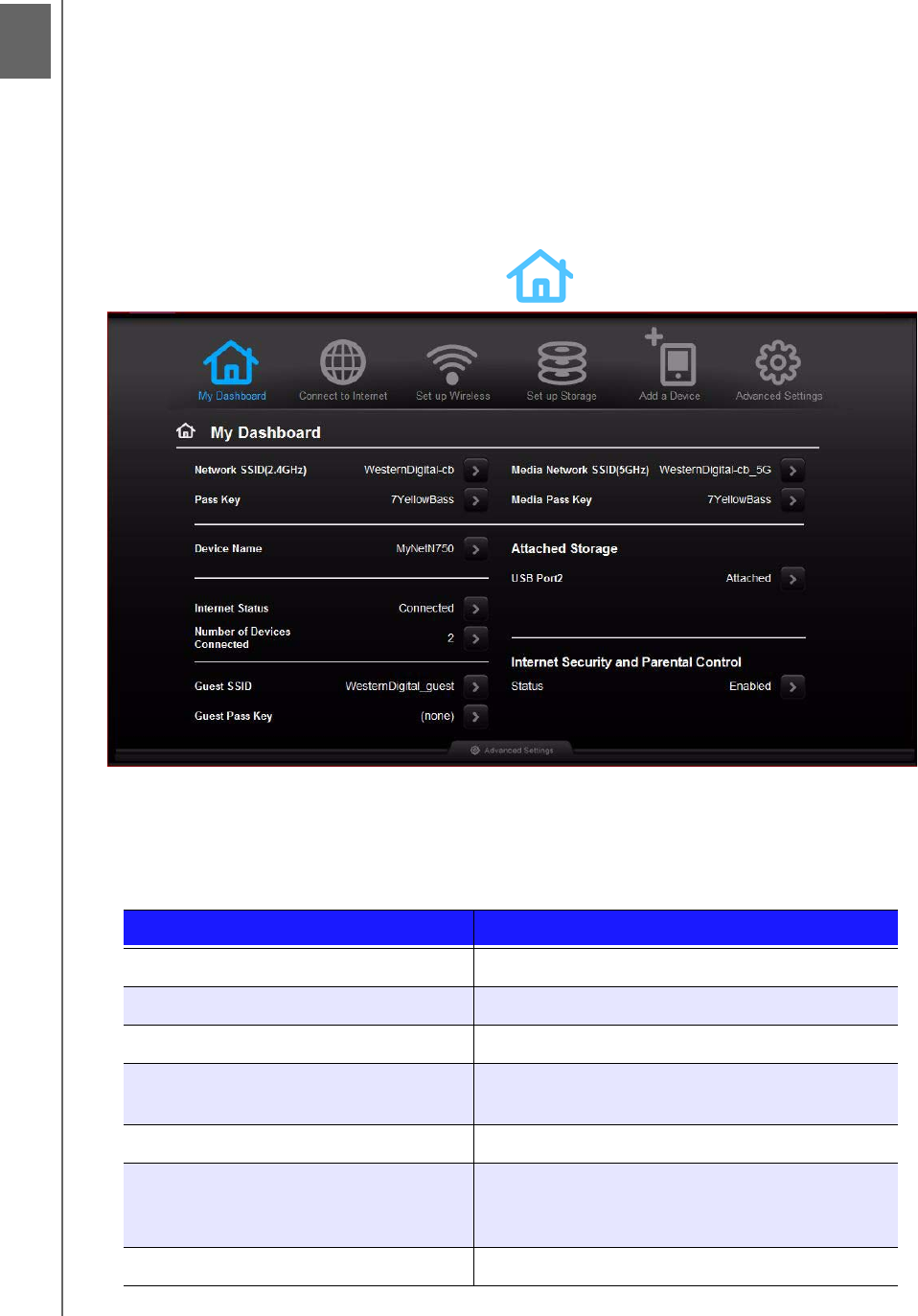918x1316 pixels.
Task: Click the Attached USB Port2 value
Action: (x=748, y=578)
